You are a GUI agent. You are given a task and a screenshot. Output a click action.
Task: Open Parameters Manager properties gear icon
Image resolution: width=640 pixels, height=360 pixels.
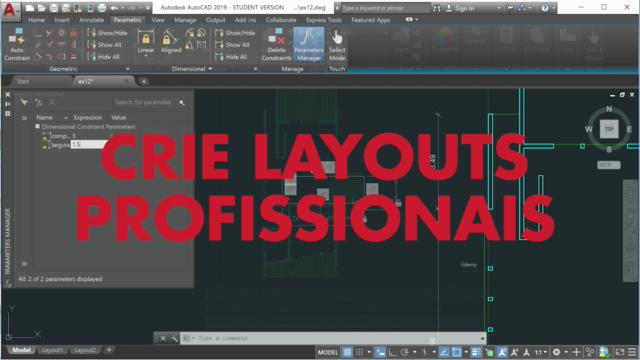(x=8, y=113)
